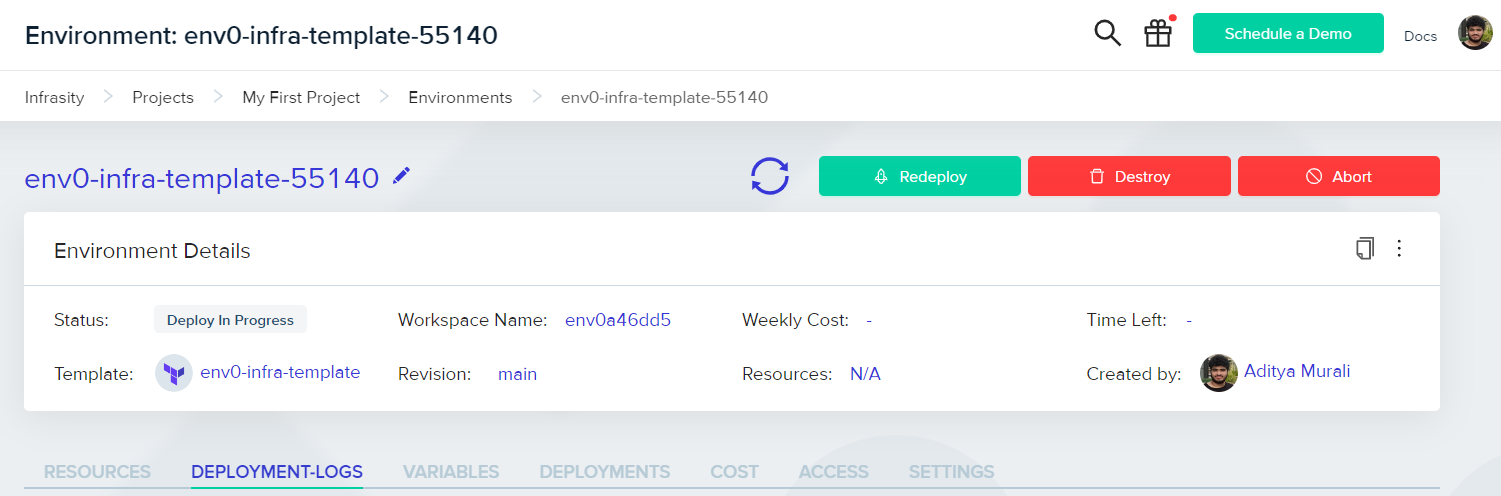Abort the running deployment
Viewport: 1501px width, 496px height.
pyautogui.click(x=1339, y=176)
